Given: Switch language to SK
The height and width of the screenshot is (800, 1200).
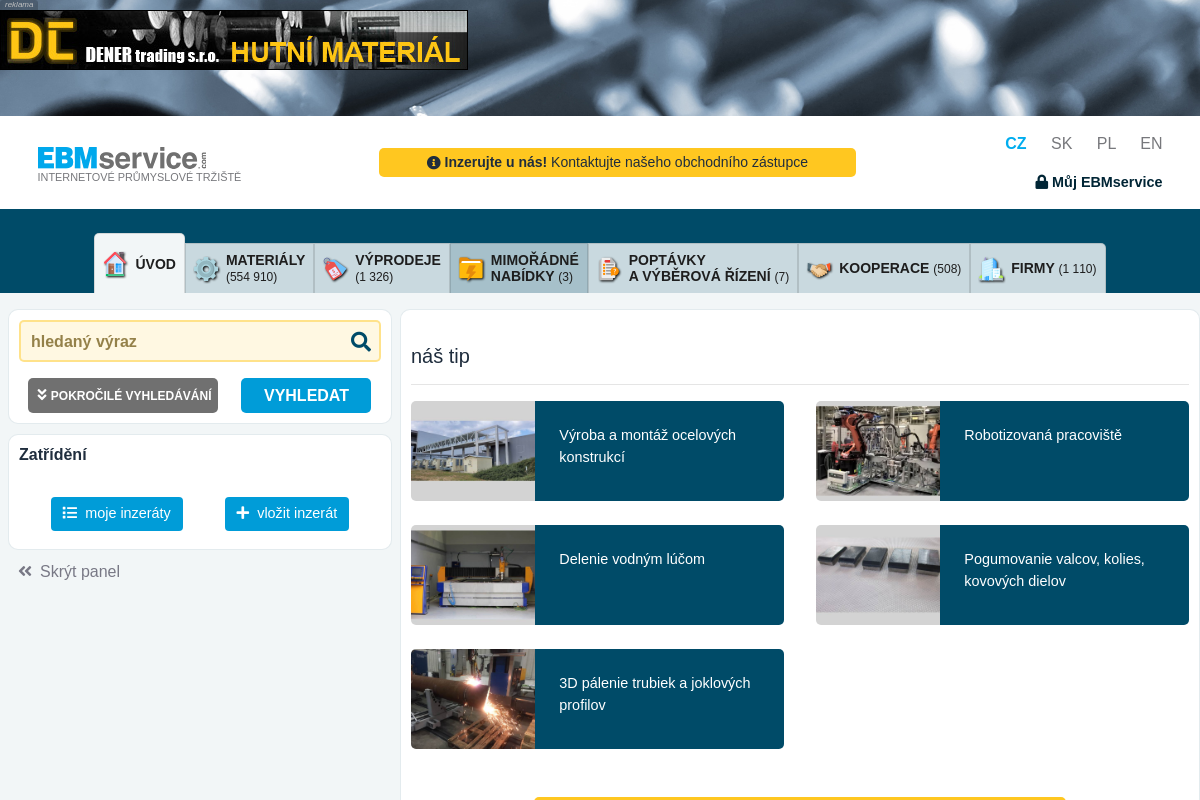Looking at the screenshot, I should click(x=1062, y=143).
